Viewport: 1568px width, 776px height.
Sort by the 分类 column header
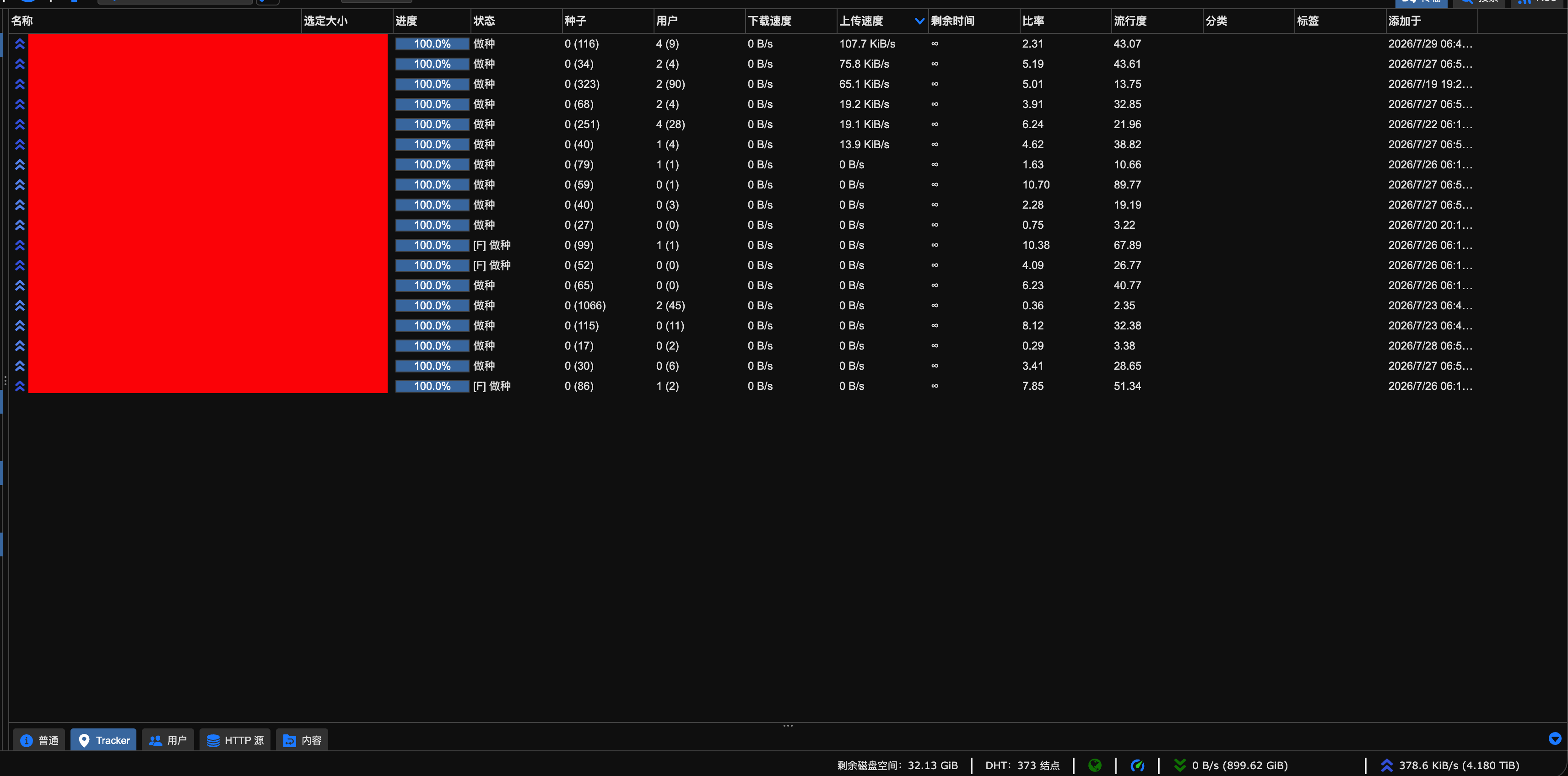pos(1249,21)
